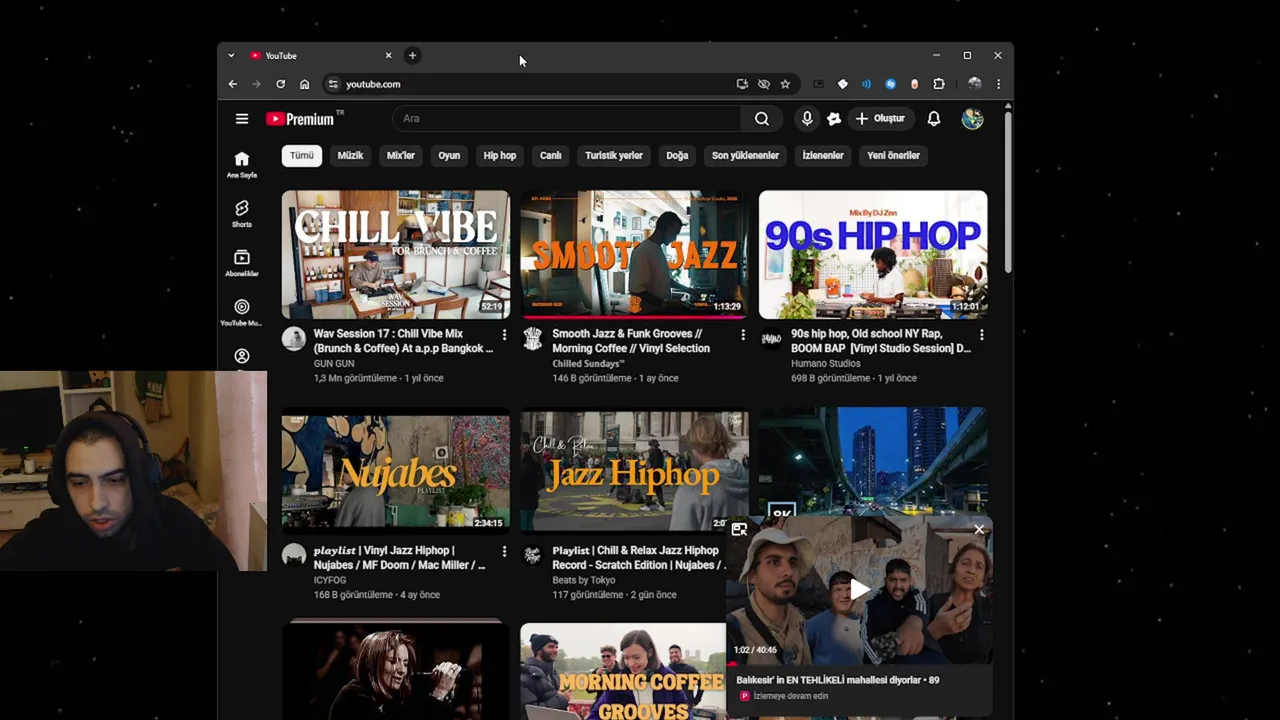Viewport: 1280px width, 720px height.
Task: Click the YouTube page vertical scrollbar
Action: click(1008, 190)
